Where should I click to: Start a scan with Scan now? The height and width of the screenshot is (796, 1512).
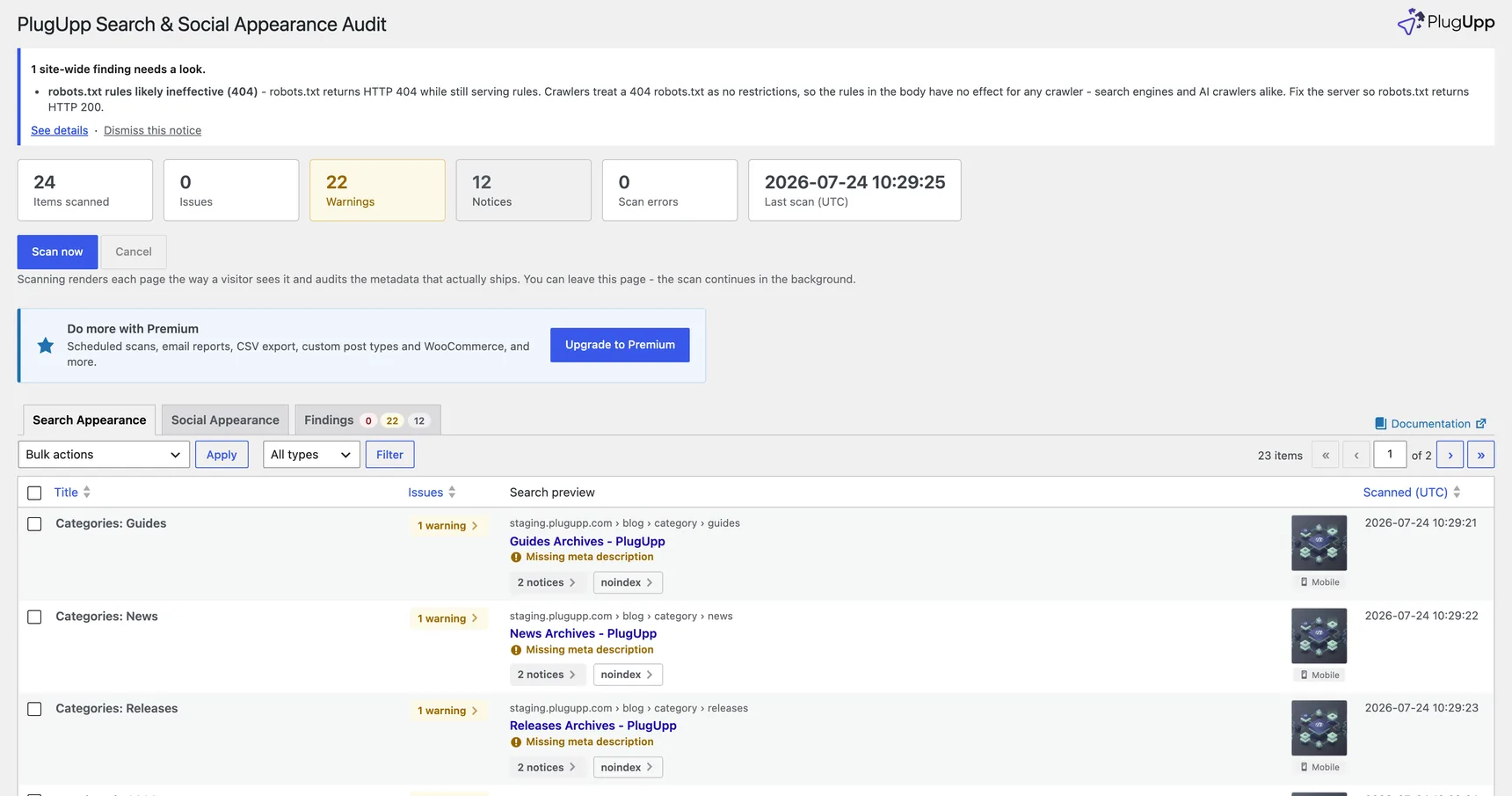[x=57, y=252]
